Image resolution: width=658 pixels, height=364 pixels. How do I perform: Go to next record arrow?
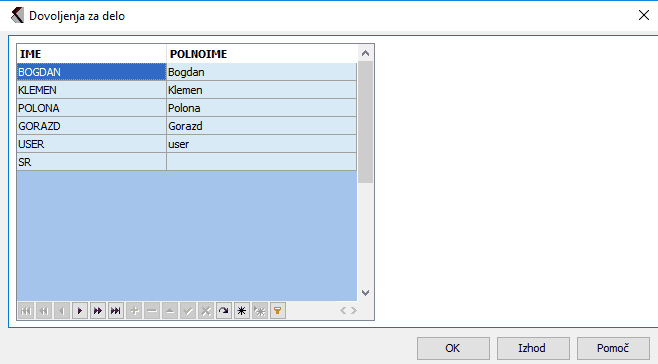[x=80, y=311]
